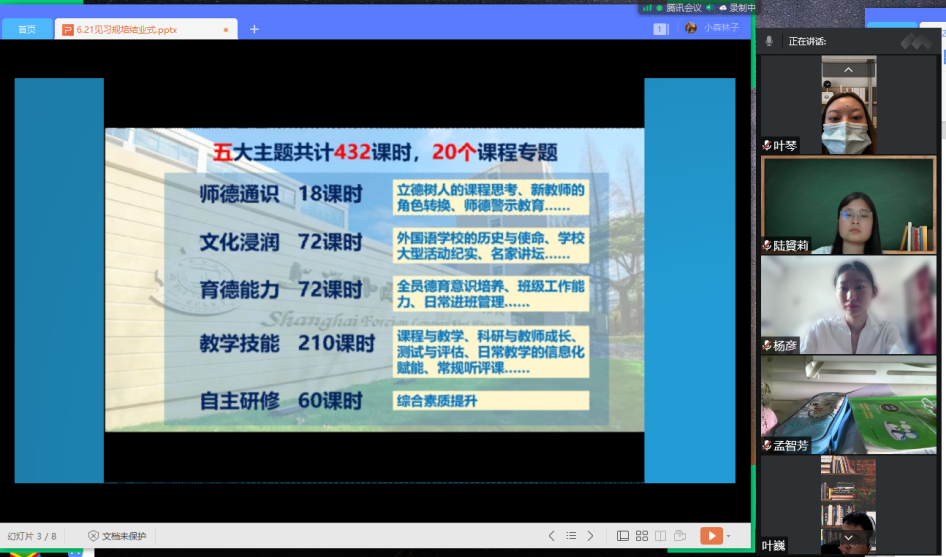Viewport: 946px width, 557px height.
Task: Click the 教学技能 heading on slide
Action: (240, 343)
